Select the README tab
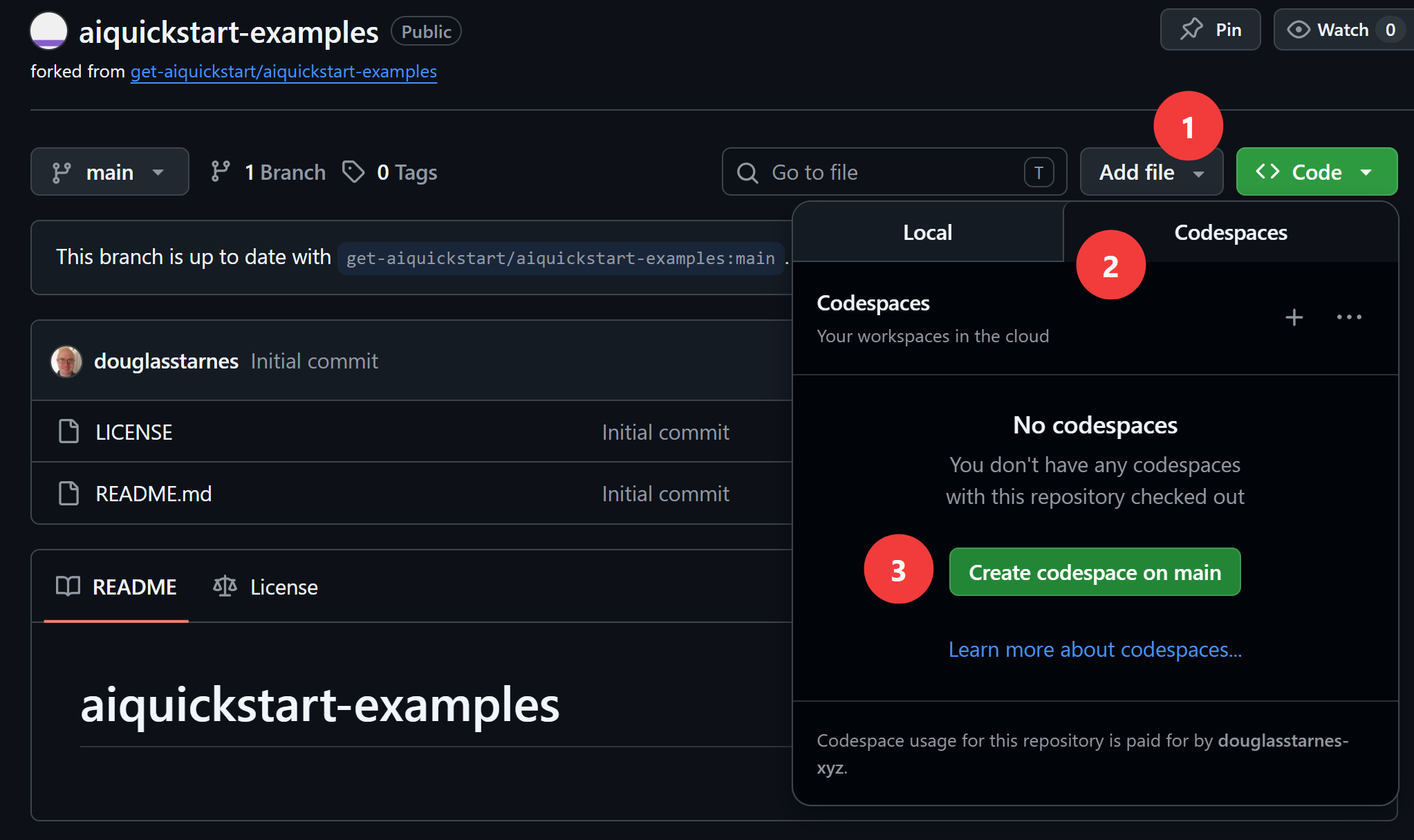The height and width of the screenshot is (840, 1414). click(x=116, y=587)
